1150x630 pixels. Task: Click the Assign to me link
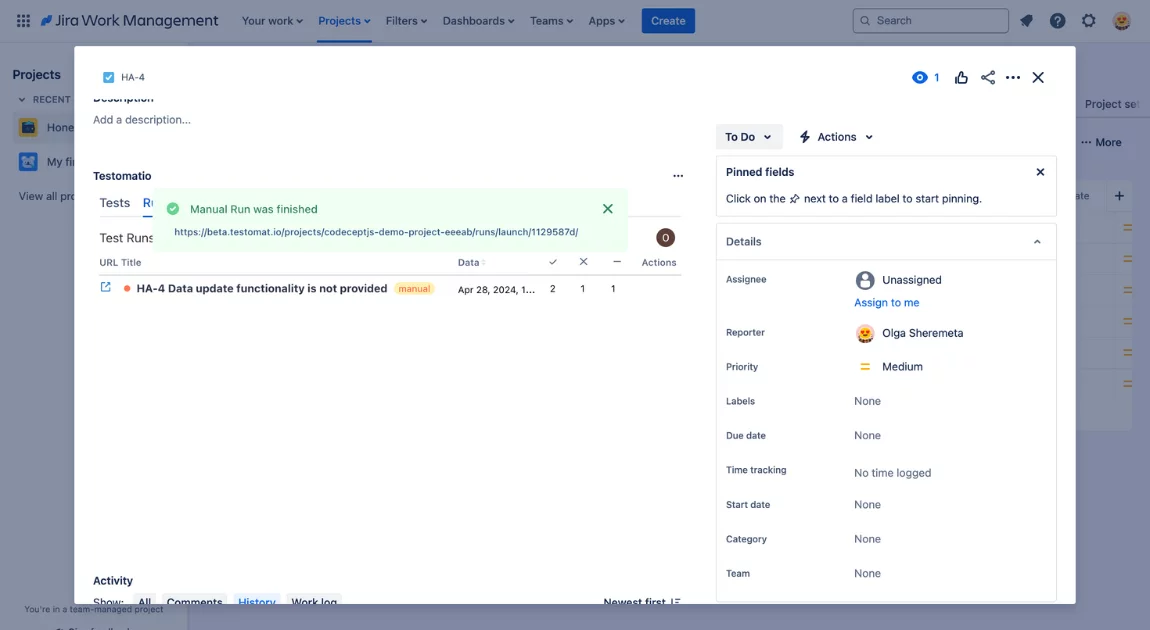(x=886, y=303)
